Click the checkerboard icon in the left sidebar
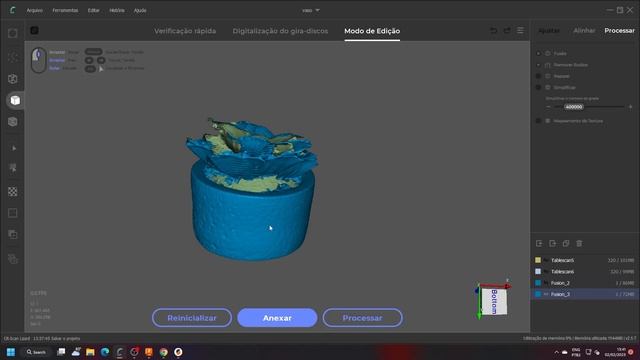 point(13,191)
